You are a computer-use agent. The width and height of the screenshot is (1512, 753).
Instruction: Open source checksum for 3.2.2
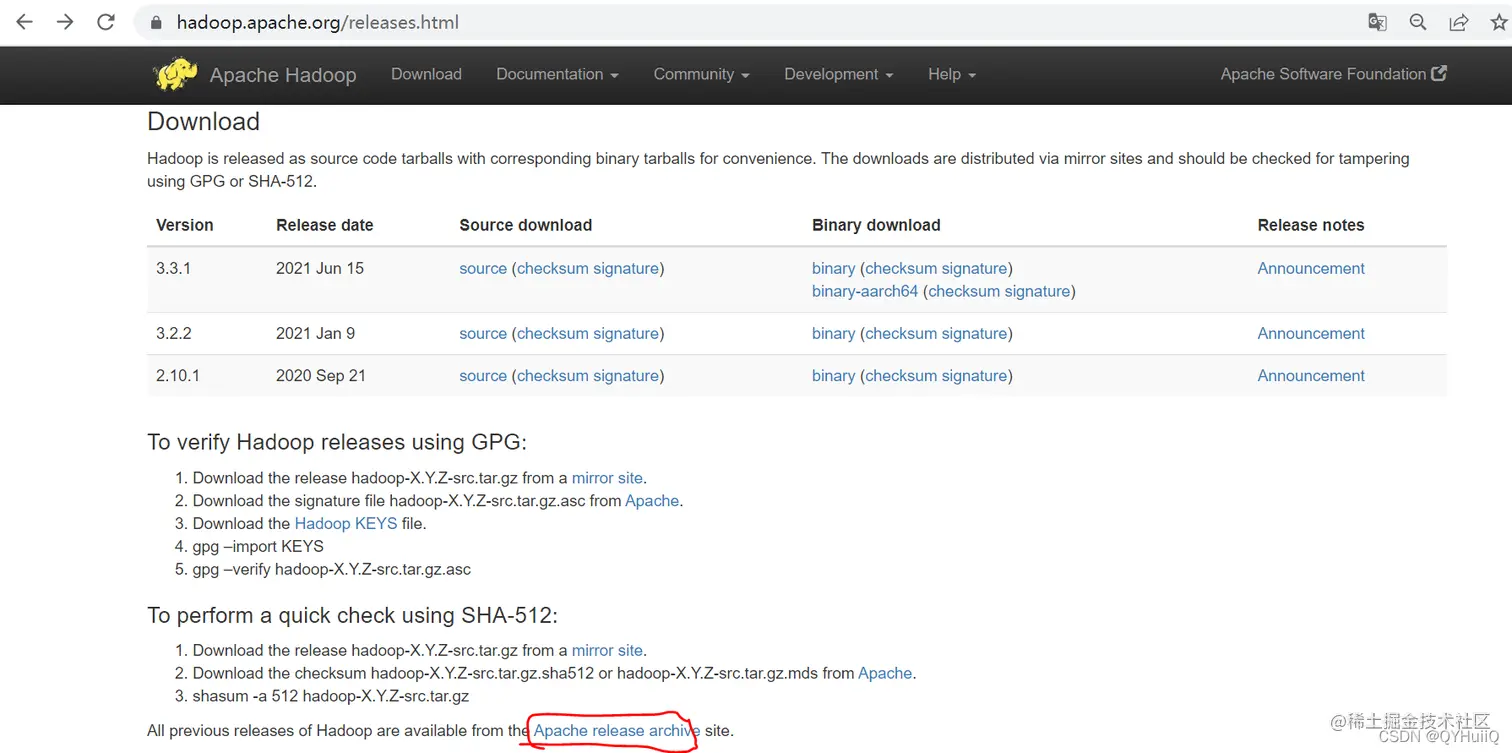click(x=552, y=333)
